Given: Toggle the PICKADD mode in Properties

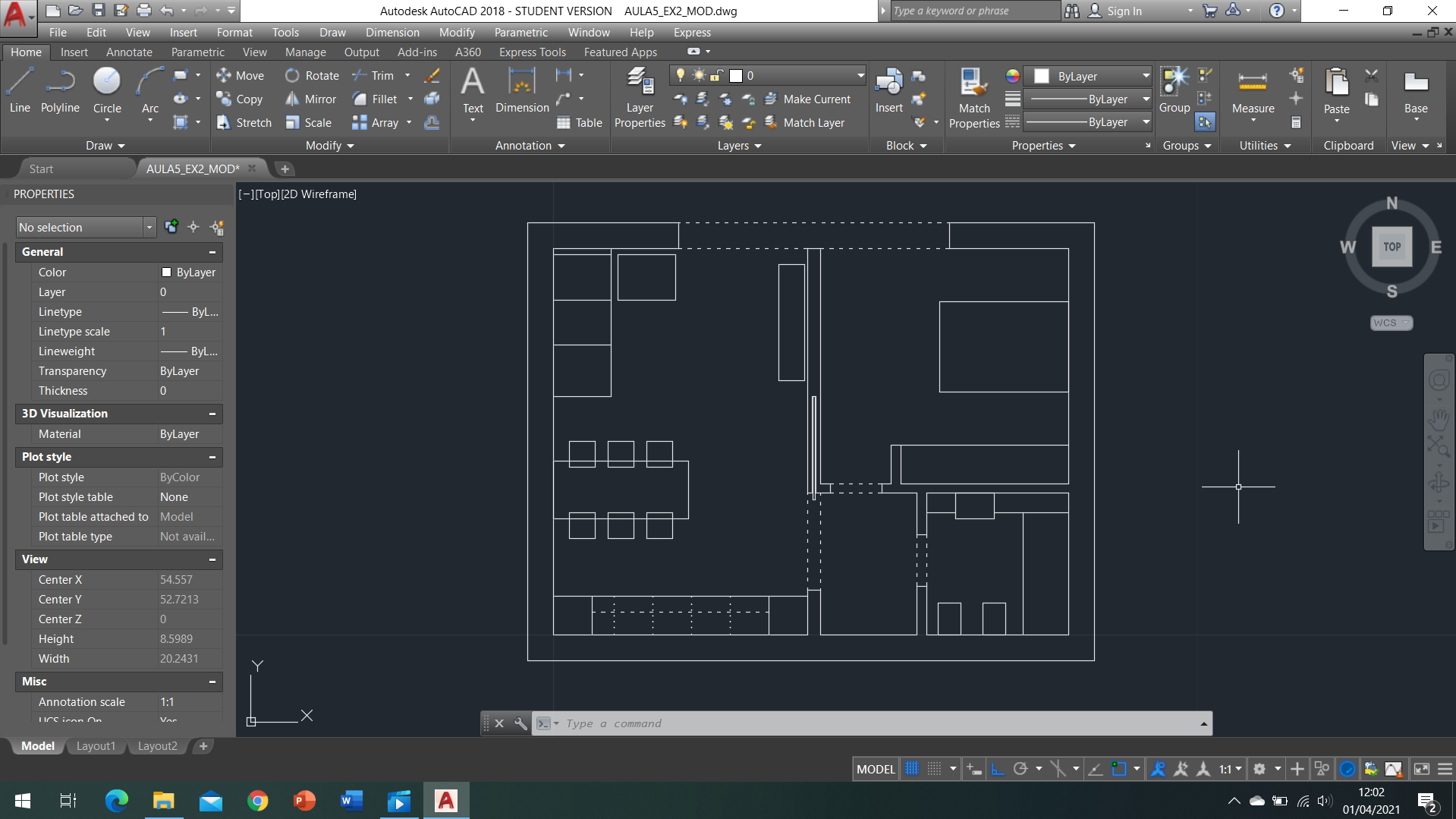Looking at the screenshot, I should pos(171,227).
